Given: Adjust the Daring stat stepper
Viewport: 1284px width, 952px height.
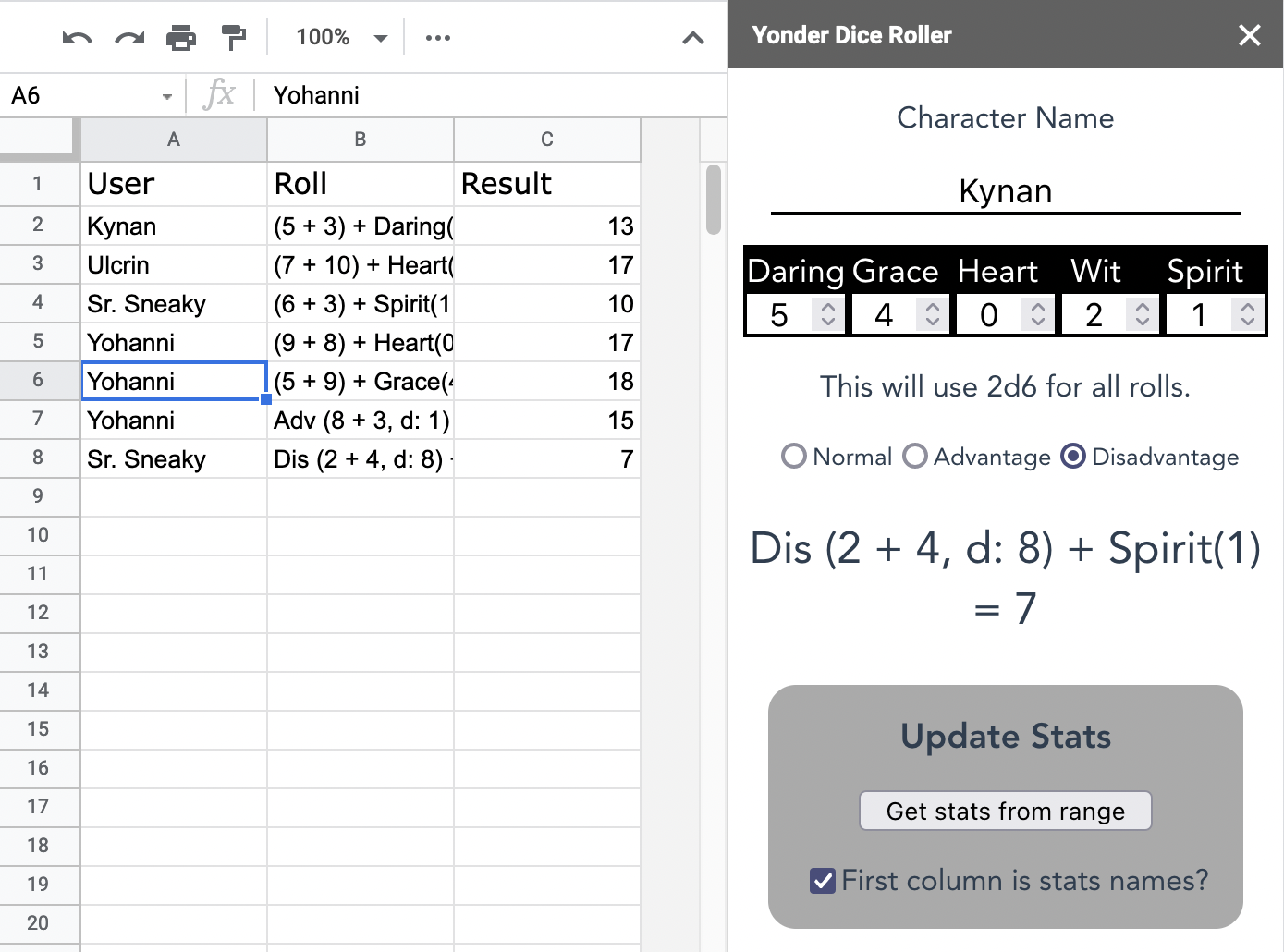Looking at the screenshot, I should click(828, 315).
